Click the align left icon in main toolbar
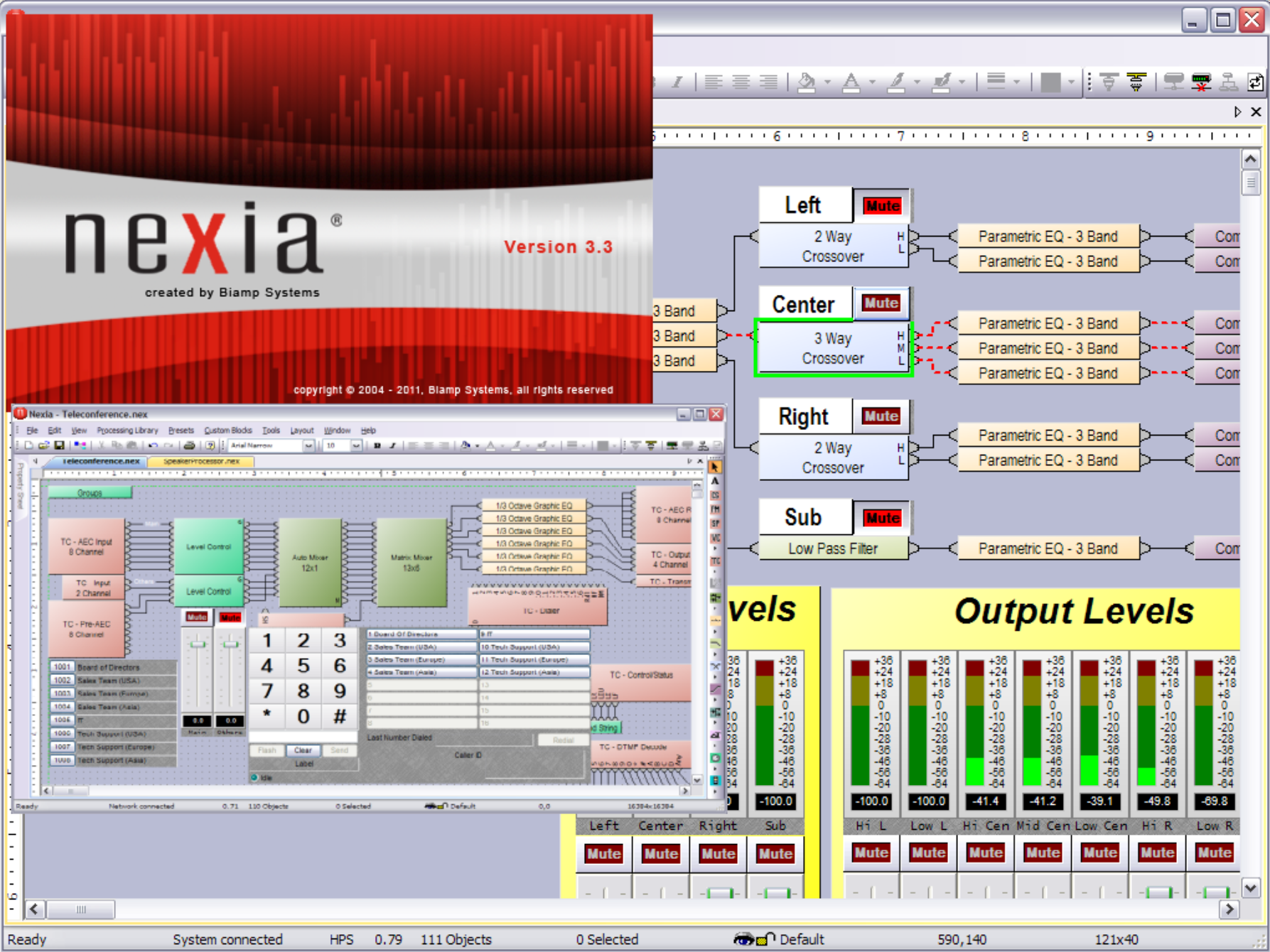Viewport: 1270px width, 952px height. [x=714, y=82]
